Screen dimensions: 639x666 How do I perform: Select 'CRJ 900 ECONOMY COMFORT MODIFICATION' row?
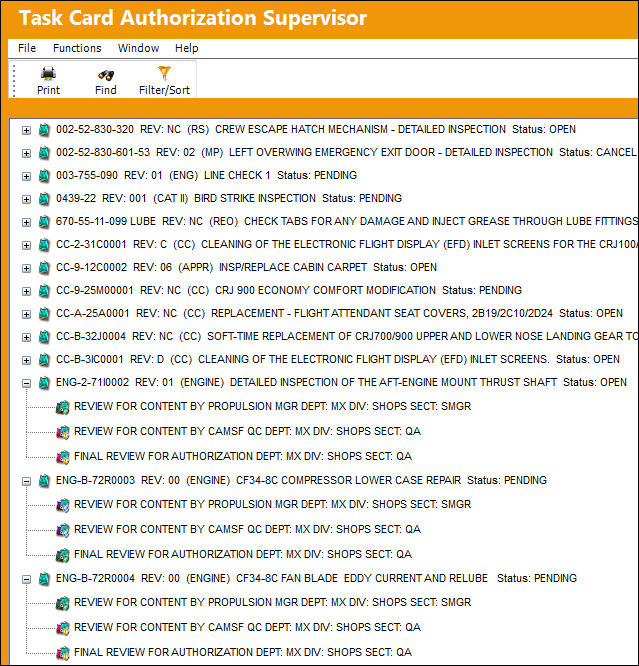pyautogui.click(x=289, y=290)
